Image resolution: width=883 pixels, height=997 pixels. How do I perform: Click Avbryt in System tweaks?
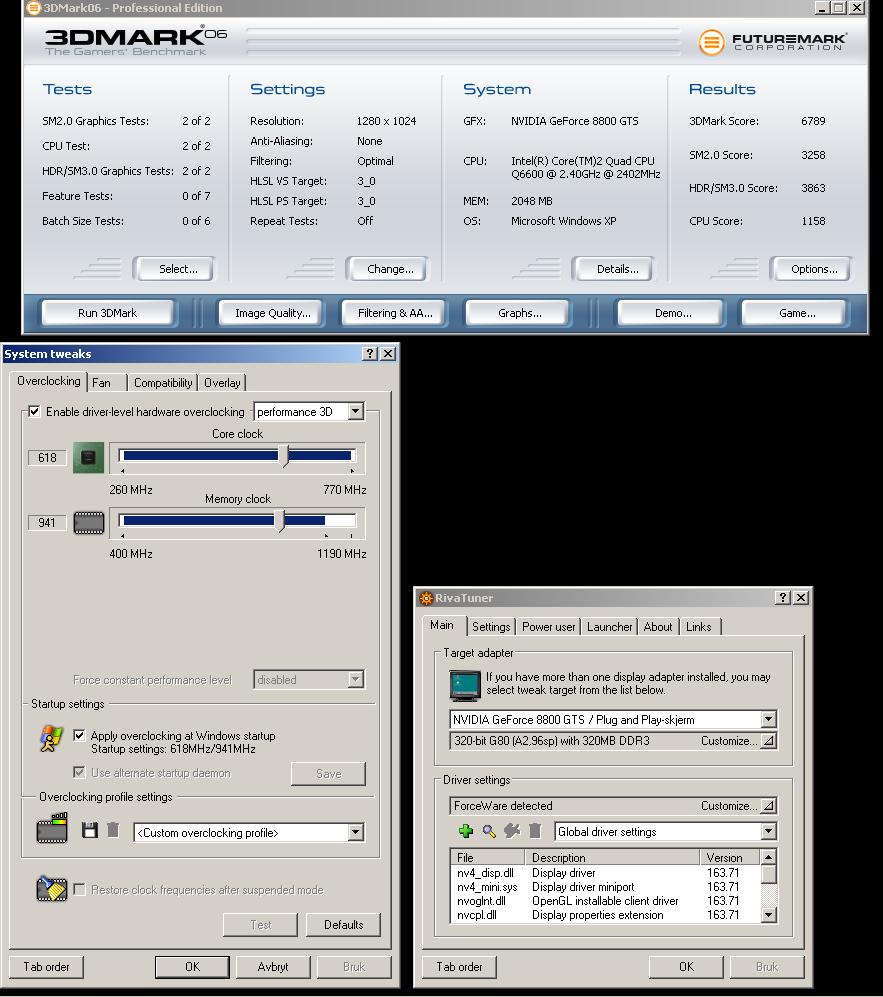click(x=273, y=966)
